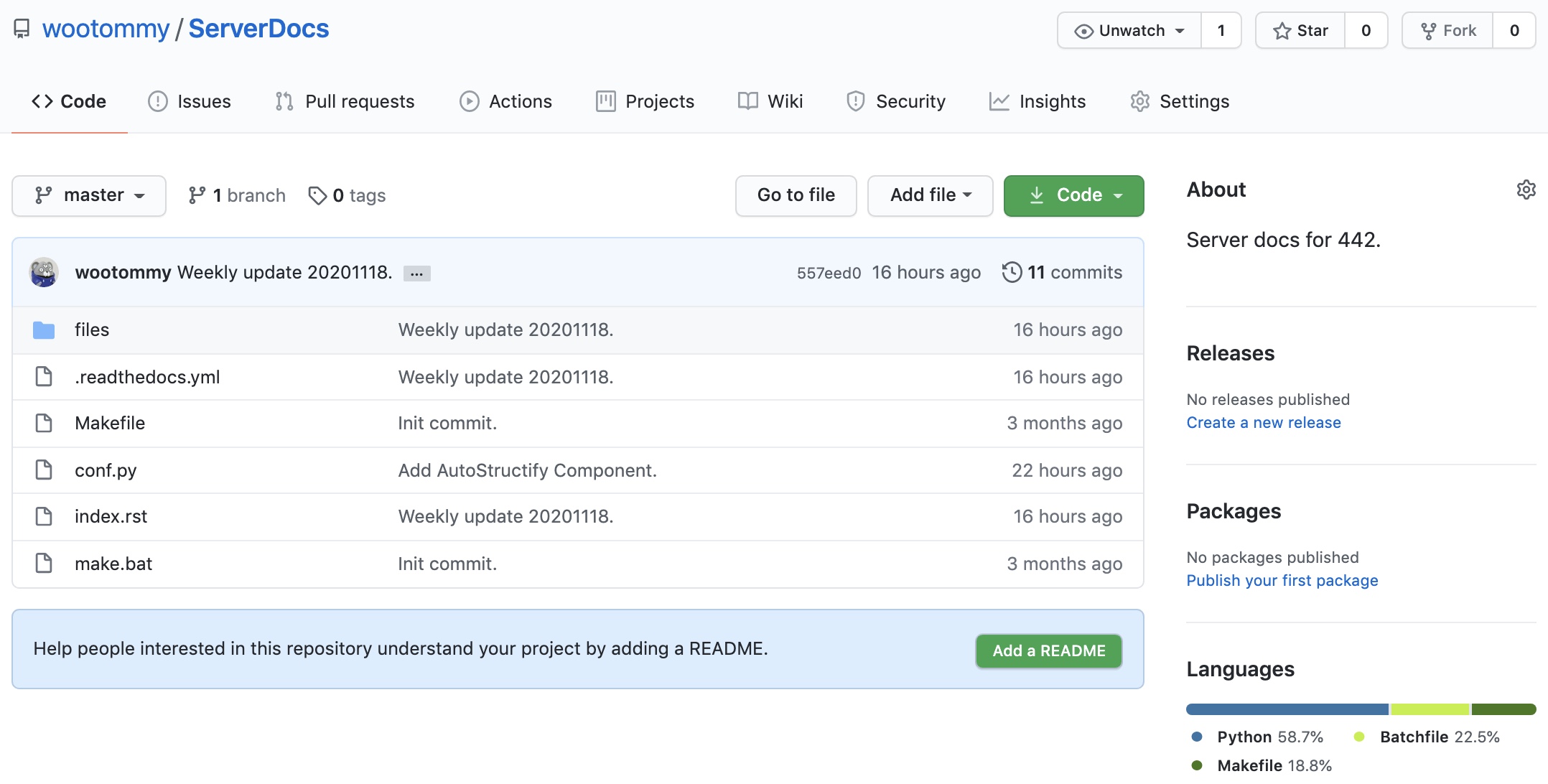The height and width of the screenshot is (784, 1548).
Task: Open the 0 tags link
Action: (x=347, y=195)
